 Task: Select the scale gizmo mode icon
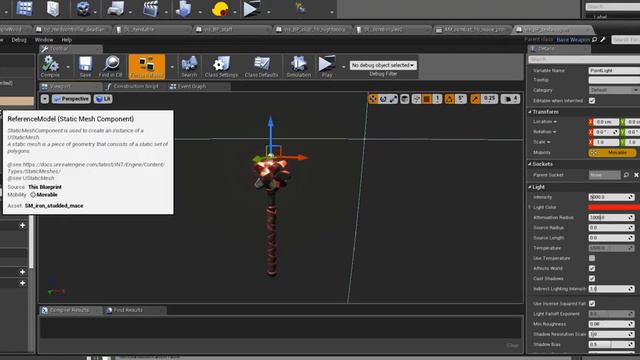coord(393,99)
